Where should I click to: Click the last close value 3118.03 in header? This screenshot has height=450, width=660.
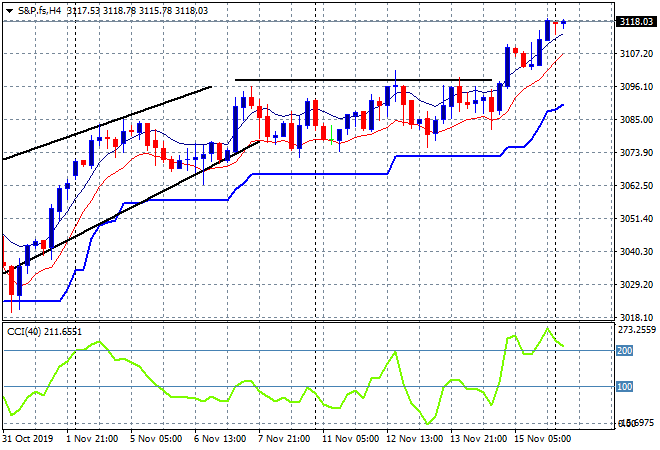click(x=191, y=11)
